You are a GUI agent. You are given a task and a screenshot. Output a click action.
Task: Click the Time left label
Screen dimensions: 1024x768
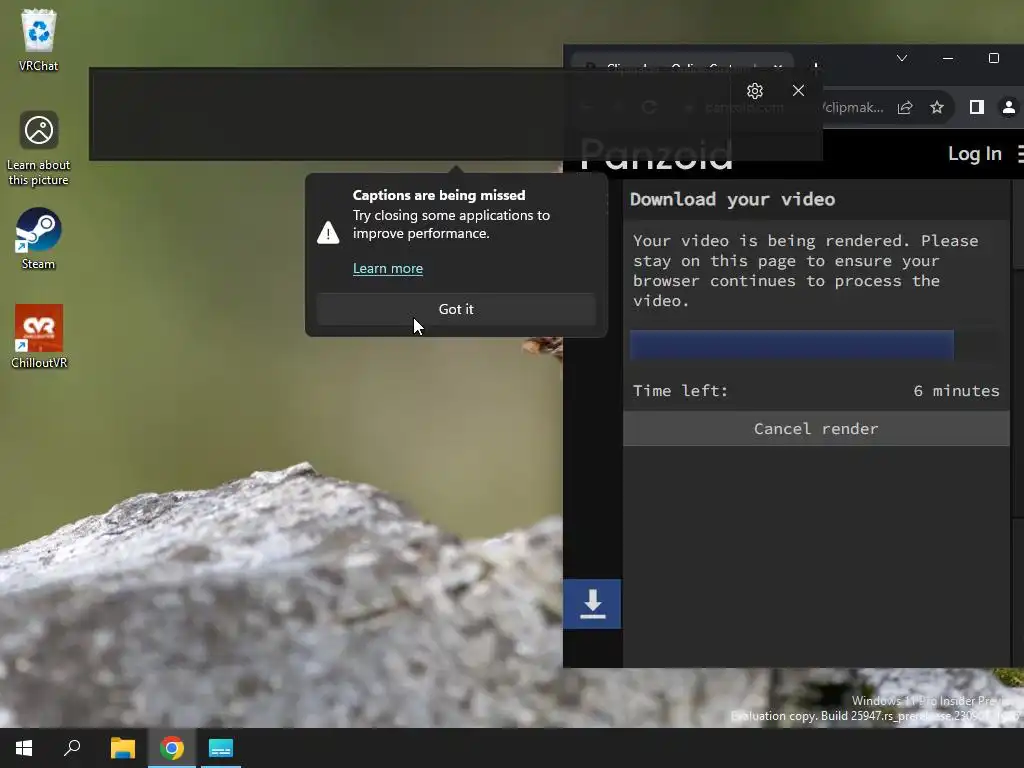pyautogui.click(x=680, y=391)
